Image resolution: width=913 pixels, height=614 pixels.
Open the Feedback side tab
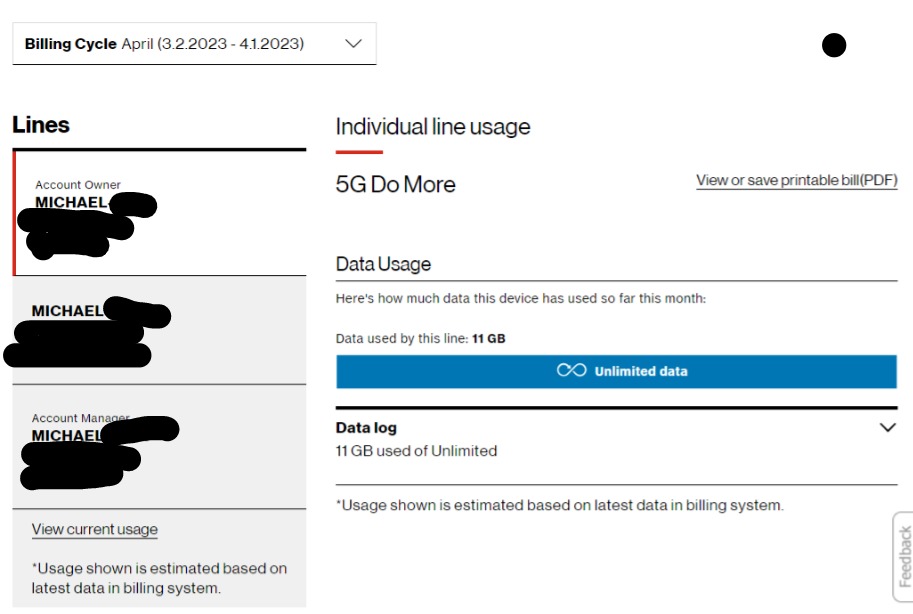903,557
